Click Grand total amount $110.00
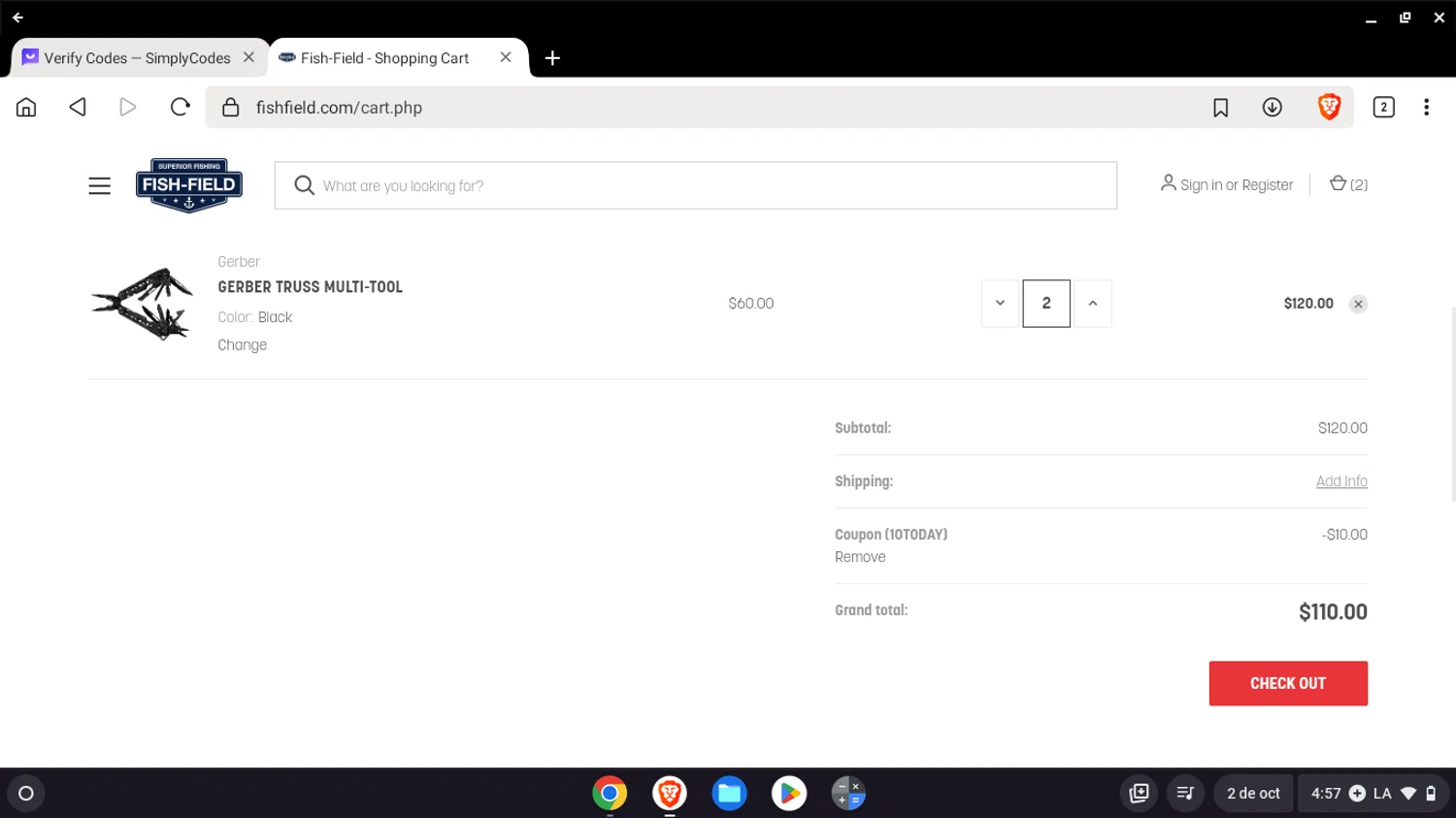 [1333, 612]
